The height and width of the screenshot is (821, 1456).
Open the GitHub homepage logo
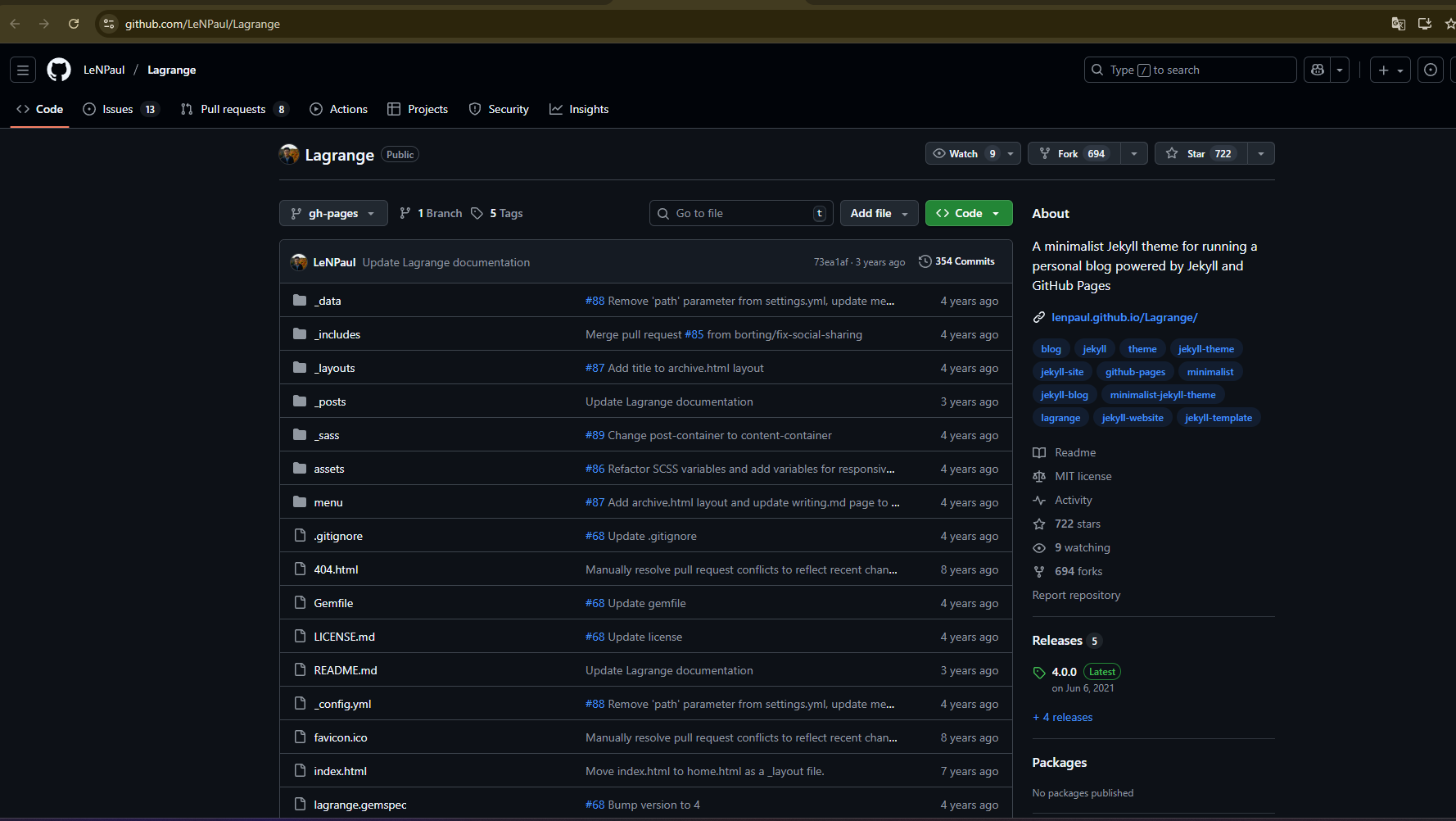[59, 70]
